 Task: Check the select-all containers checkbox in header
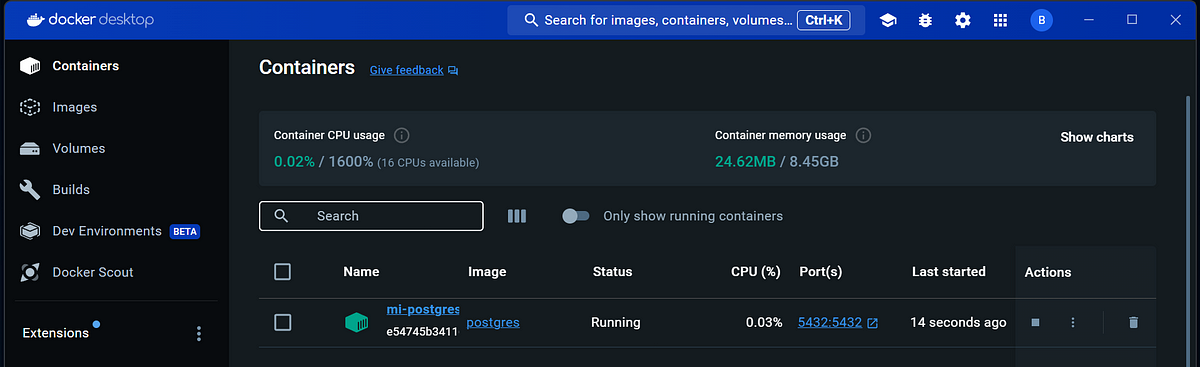pyautogui.click(x=282, y=272)
